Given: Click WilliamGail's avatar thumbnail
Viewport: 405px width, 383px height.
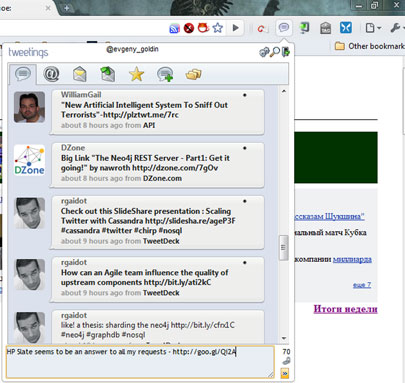Looking at the screenshot, I should [29, 107].
